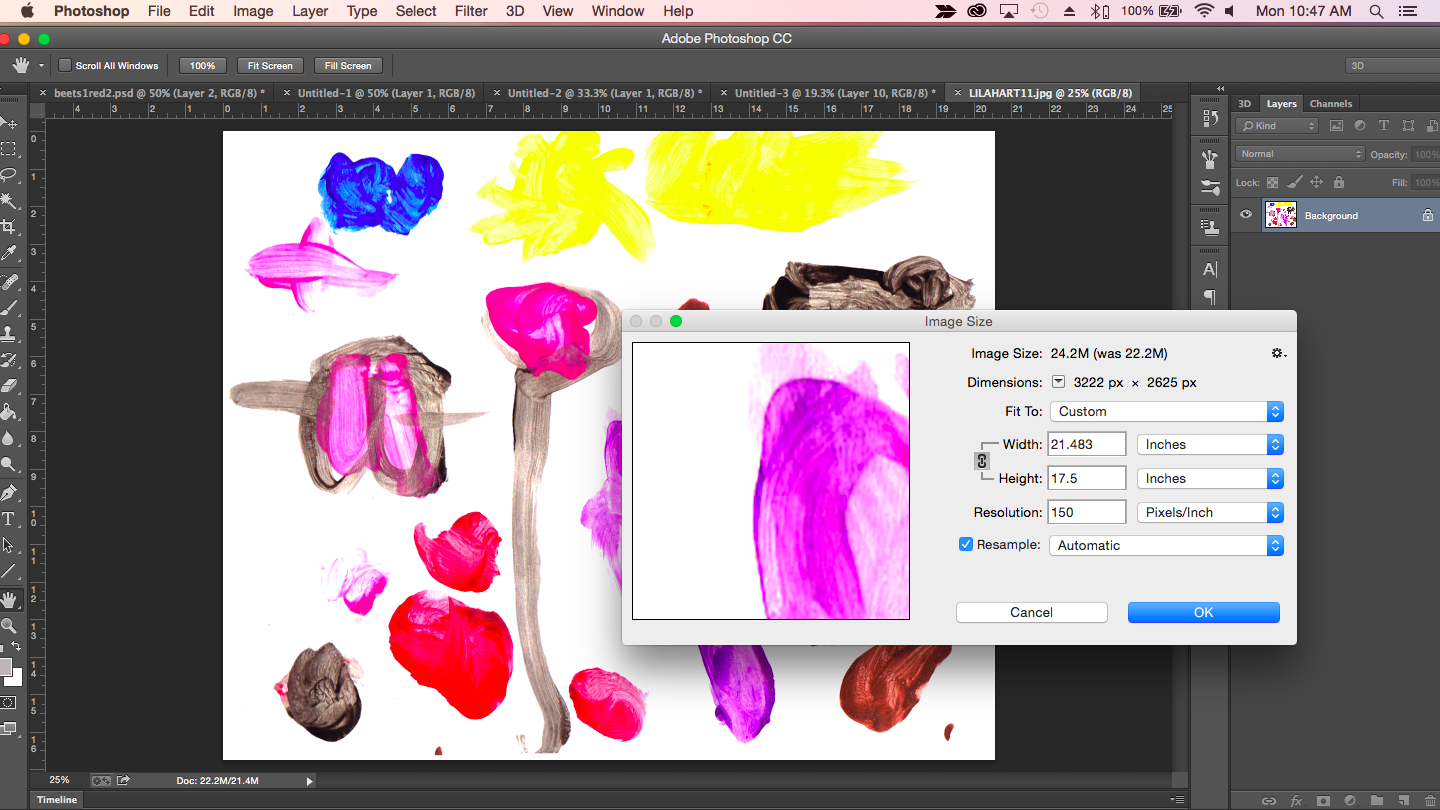The image size is (1440, 810).
Task: Switch to the Channels panel tab
Action: [x=1330, y=104]
